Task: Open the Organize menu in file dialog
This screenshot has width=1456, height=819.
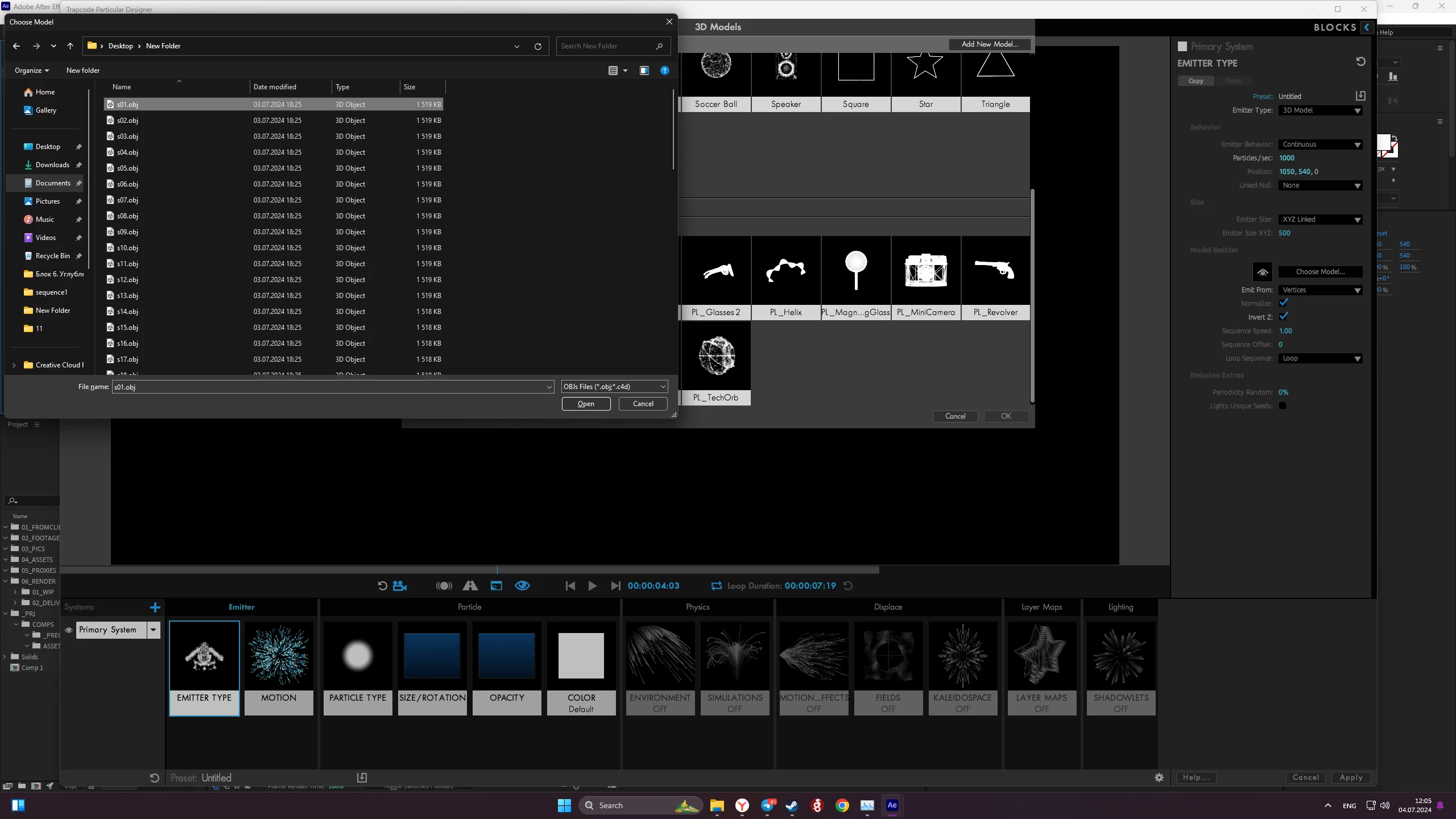Action: tap(31, 71)
